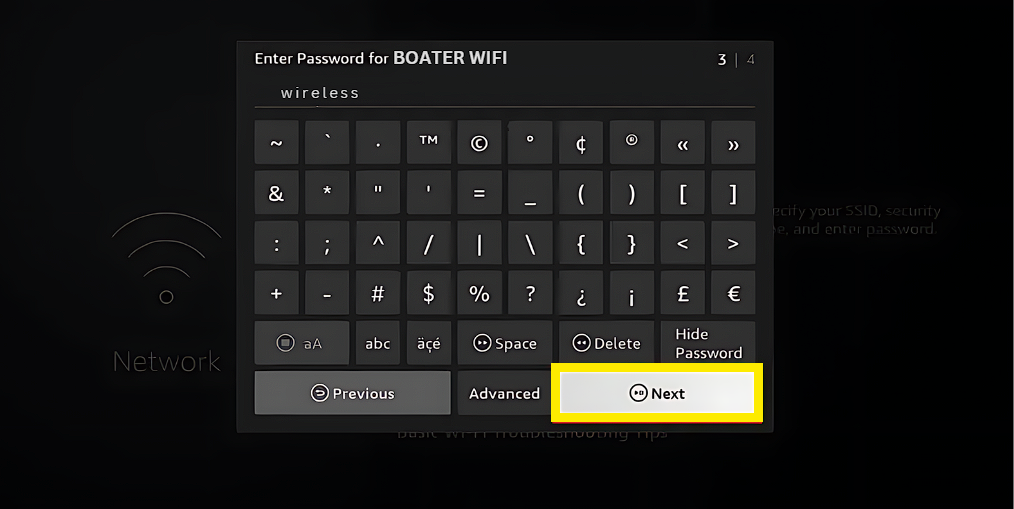Open Advanced network options
The height and width of the screenshot is (509, 1014).
point(504,393)
